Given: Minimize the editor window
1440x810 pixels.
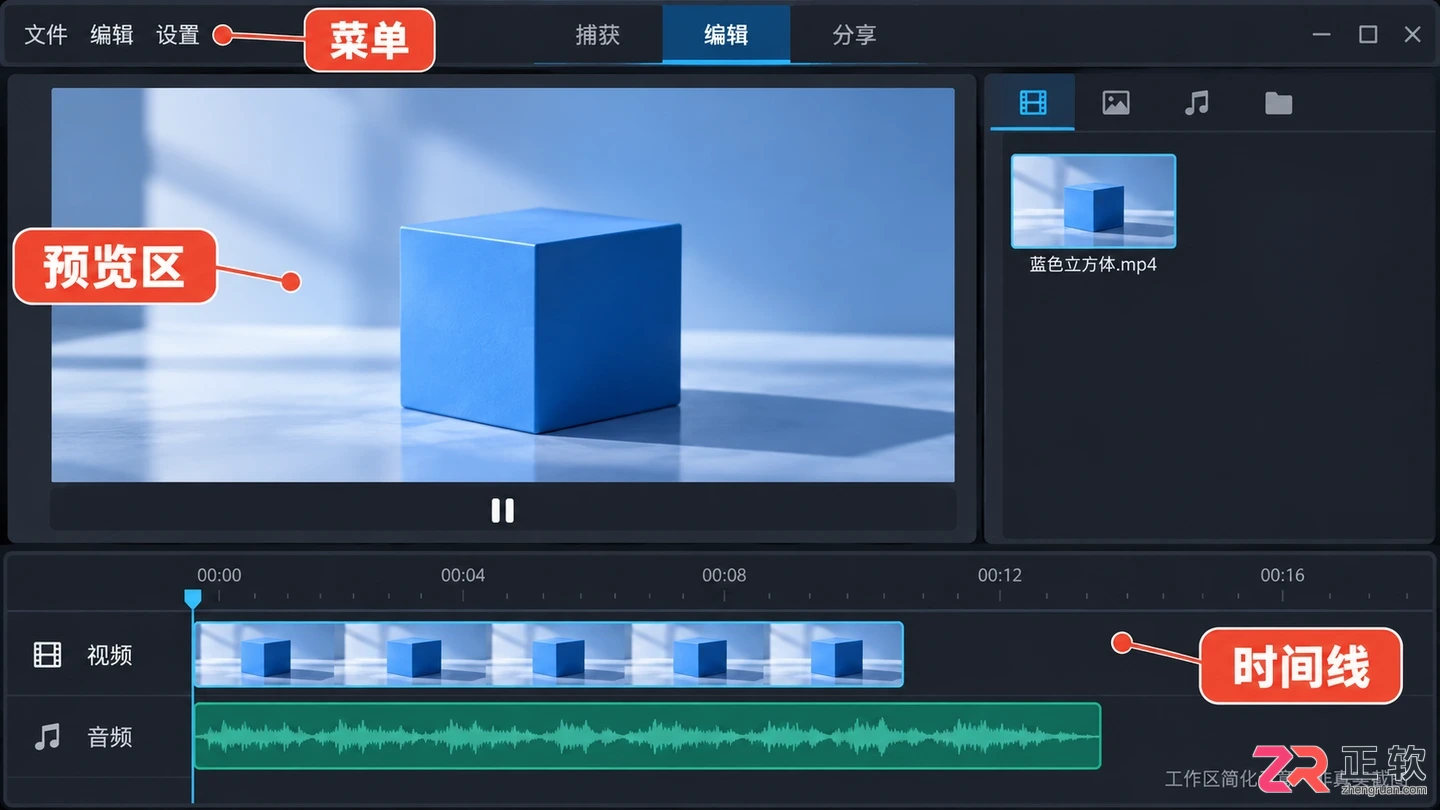Looking at the screenshot, I should click(1322, 35).
